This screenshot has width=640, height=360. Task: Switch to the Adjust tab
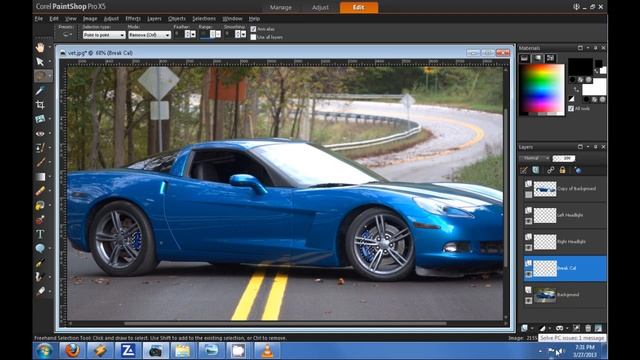point(320,7)
